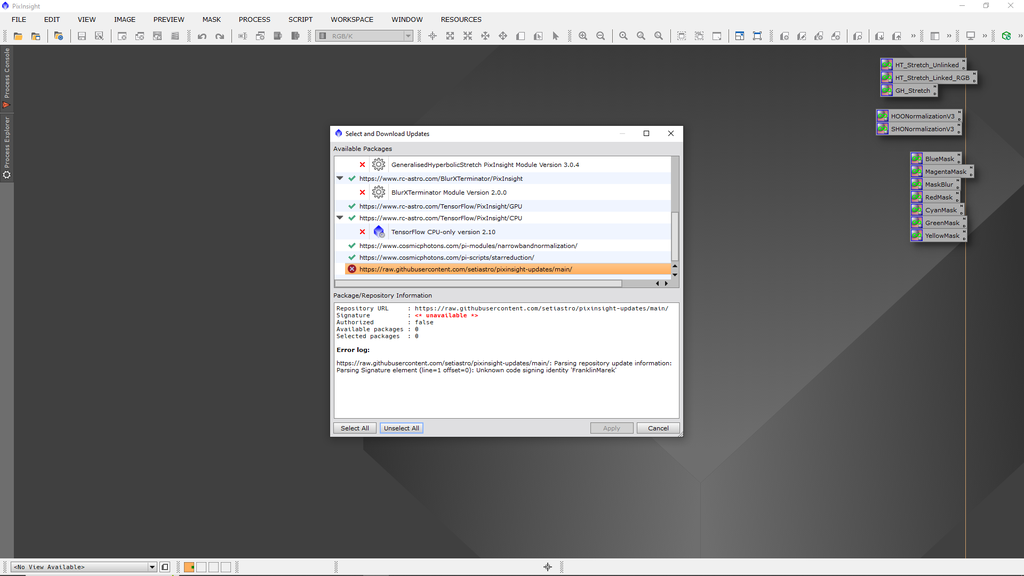This screenshot has height=576, width=1024.
Task: Toggle the BlurXTerminator Module Version 2.0.0 X mark
Action: [362, 193]
